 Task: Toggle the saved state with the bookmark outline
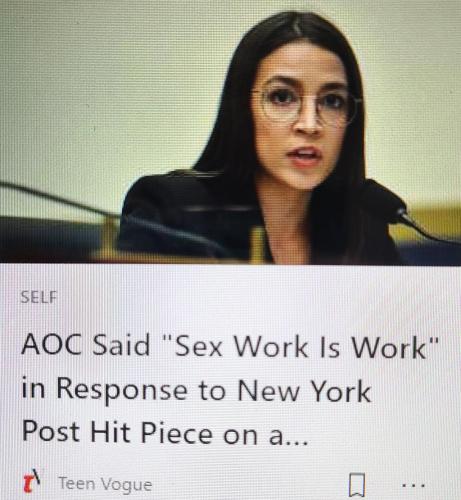click(357, 485)
